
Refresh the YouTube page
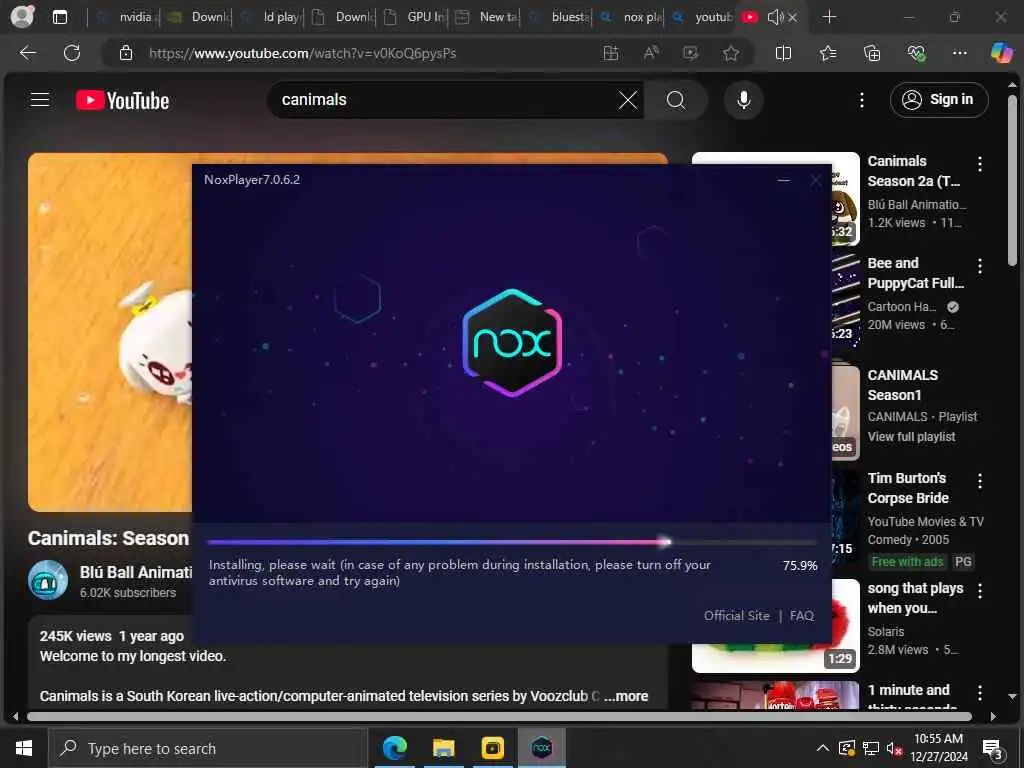click(72, 53)
